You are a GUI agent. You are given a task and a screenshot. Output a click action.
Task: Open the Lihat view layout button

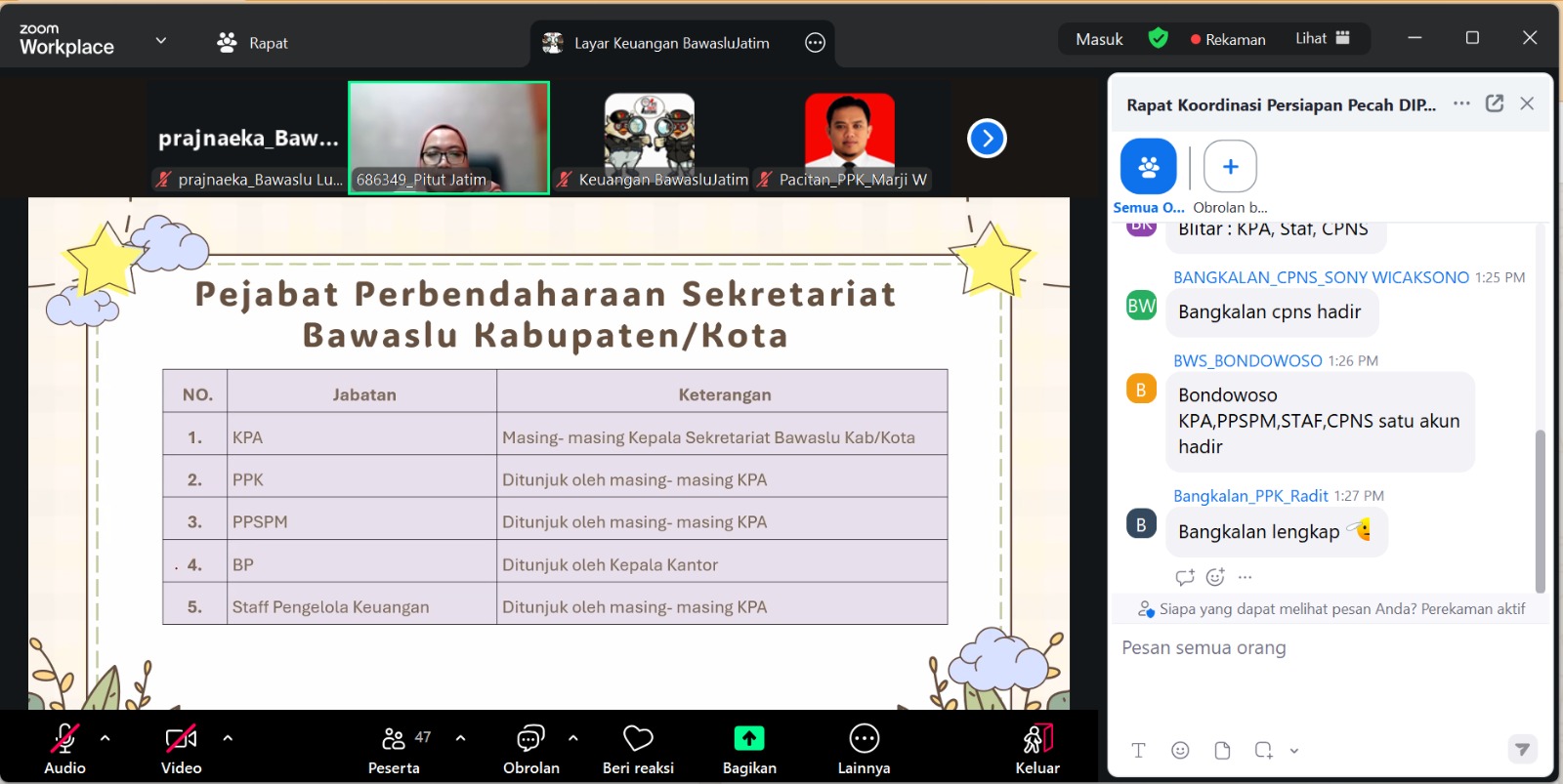pos(1322,39)
